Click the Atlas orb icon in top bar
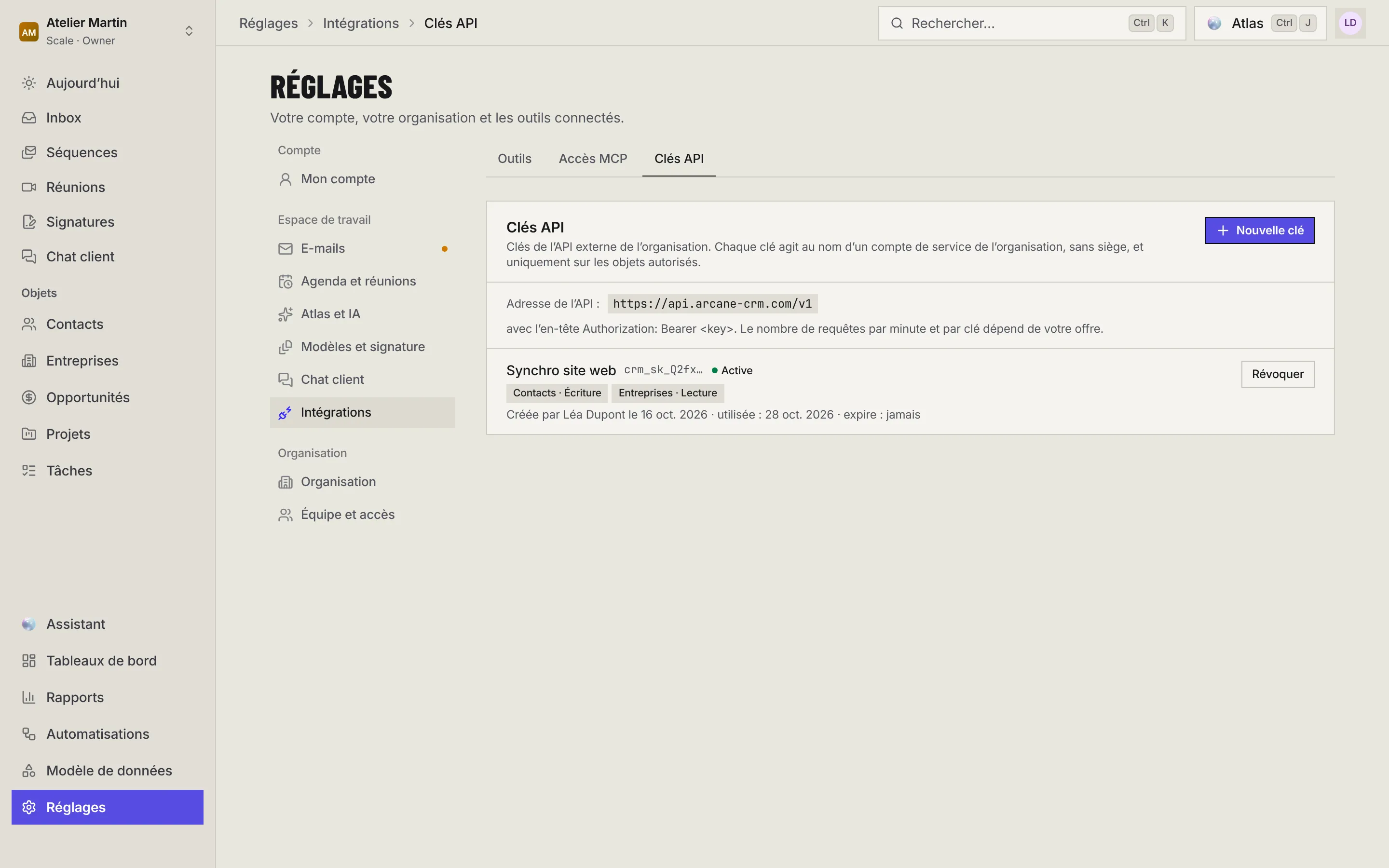Viewport: 1389px width, 868px height. [1214, 24]
